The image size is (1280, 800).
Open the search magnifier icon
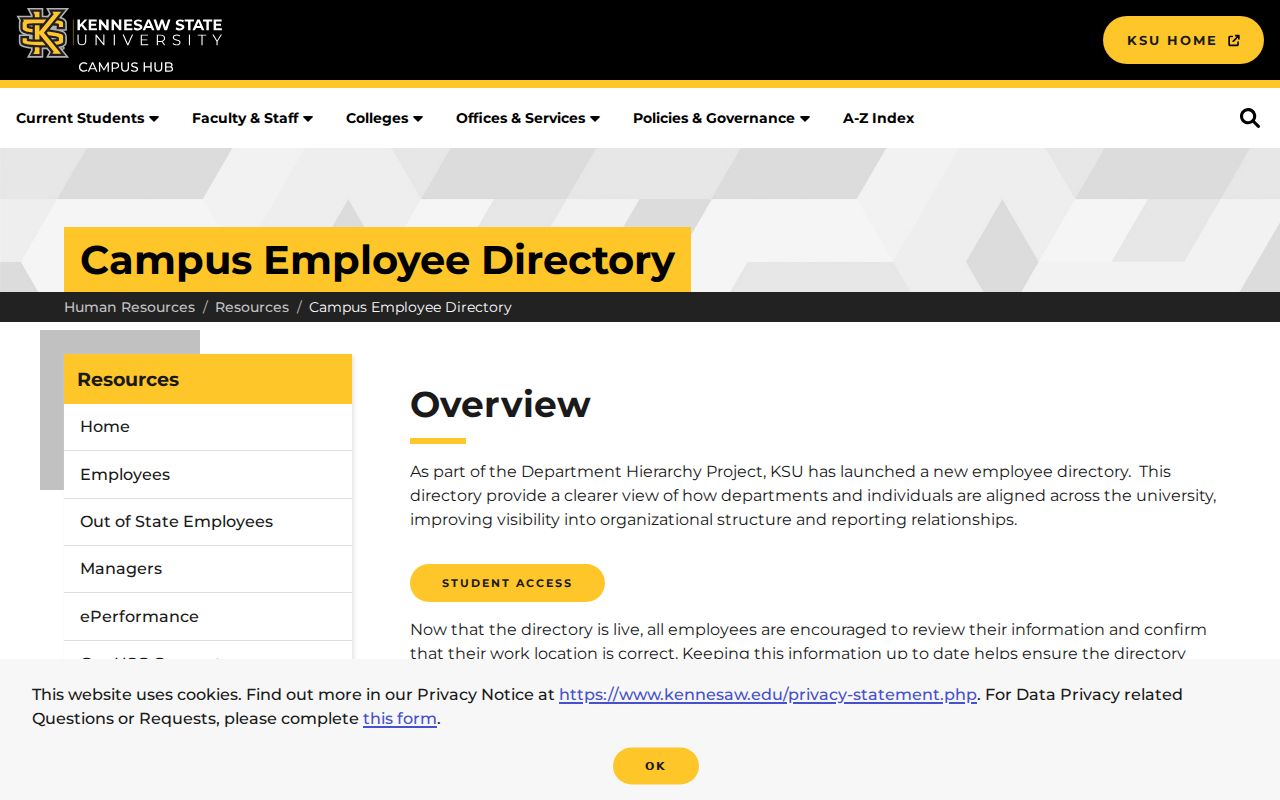click(x=1249, y=118)
